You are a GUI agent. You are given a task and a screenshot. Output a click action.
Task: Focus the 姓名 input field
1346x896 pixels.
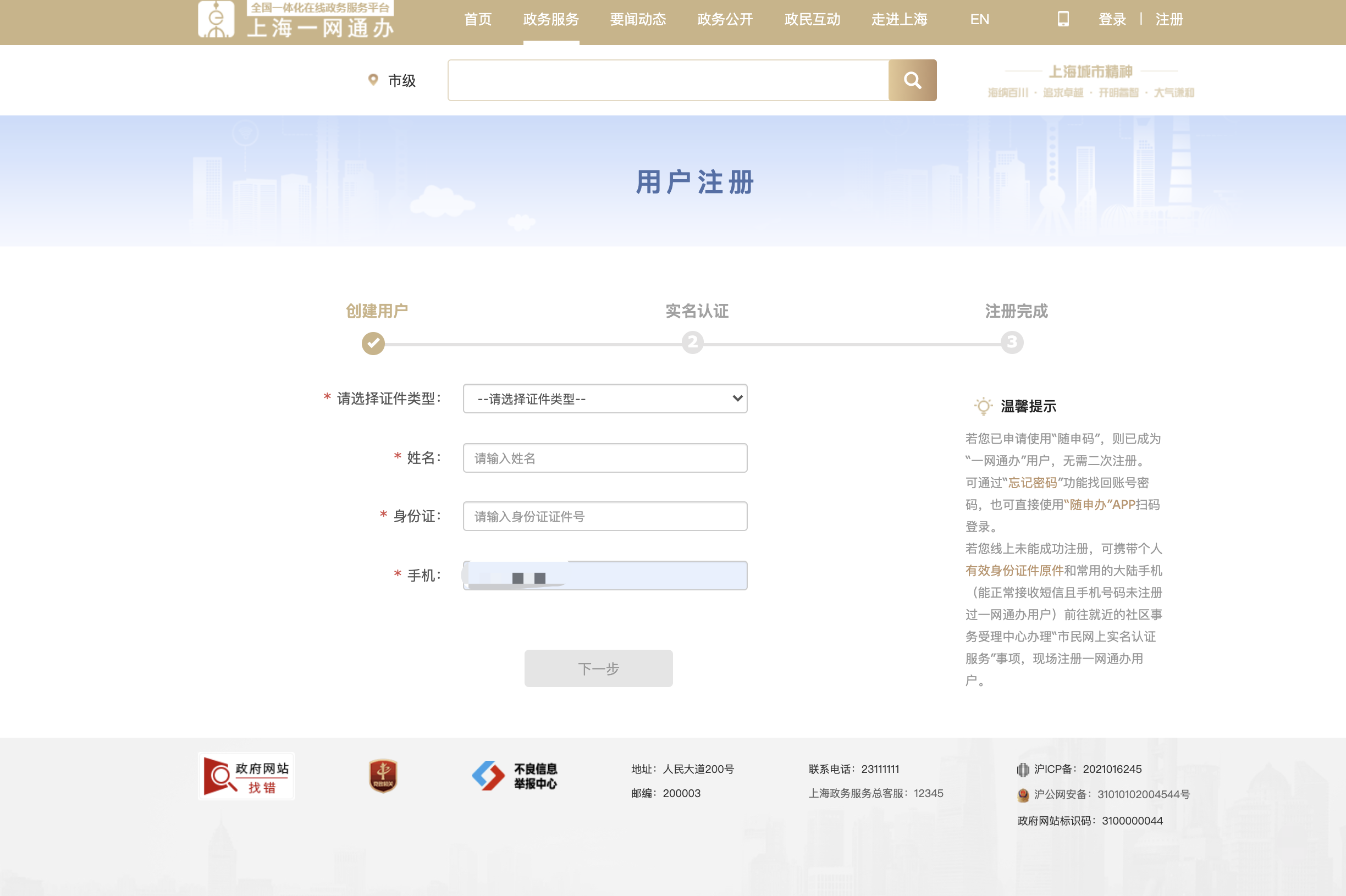click(605, 458)
